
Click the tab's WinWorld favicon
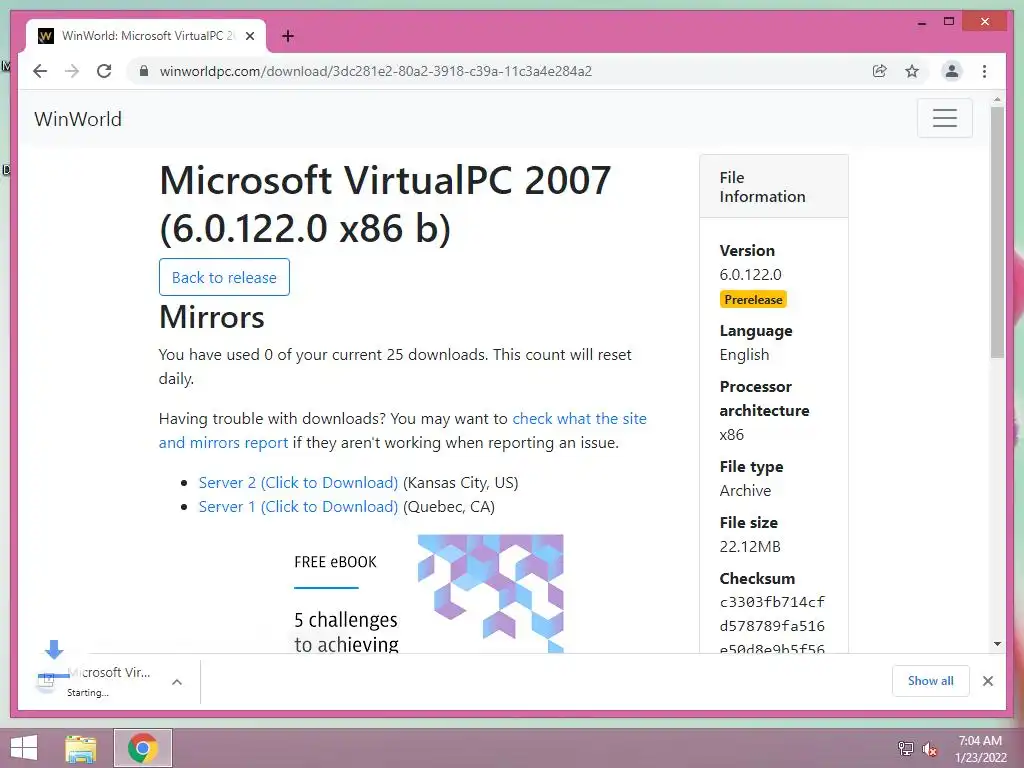[x=45, y=36]
